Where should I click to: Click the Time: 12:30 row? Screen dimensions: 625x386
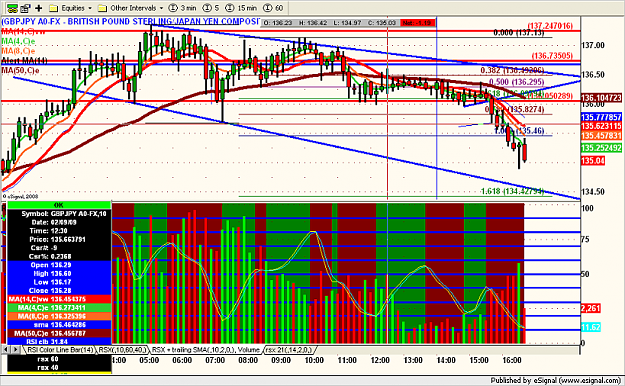[x=59, y=231]
